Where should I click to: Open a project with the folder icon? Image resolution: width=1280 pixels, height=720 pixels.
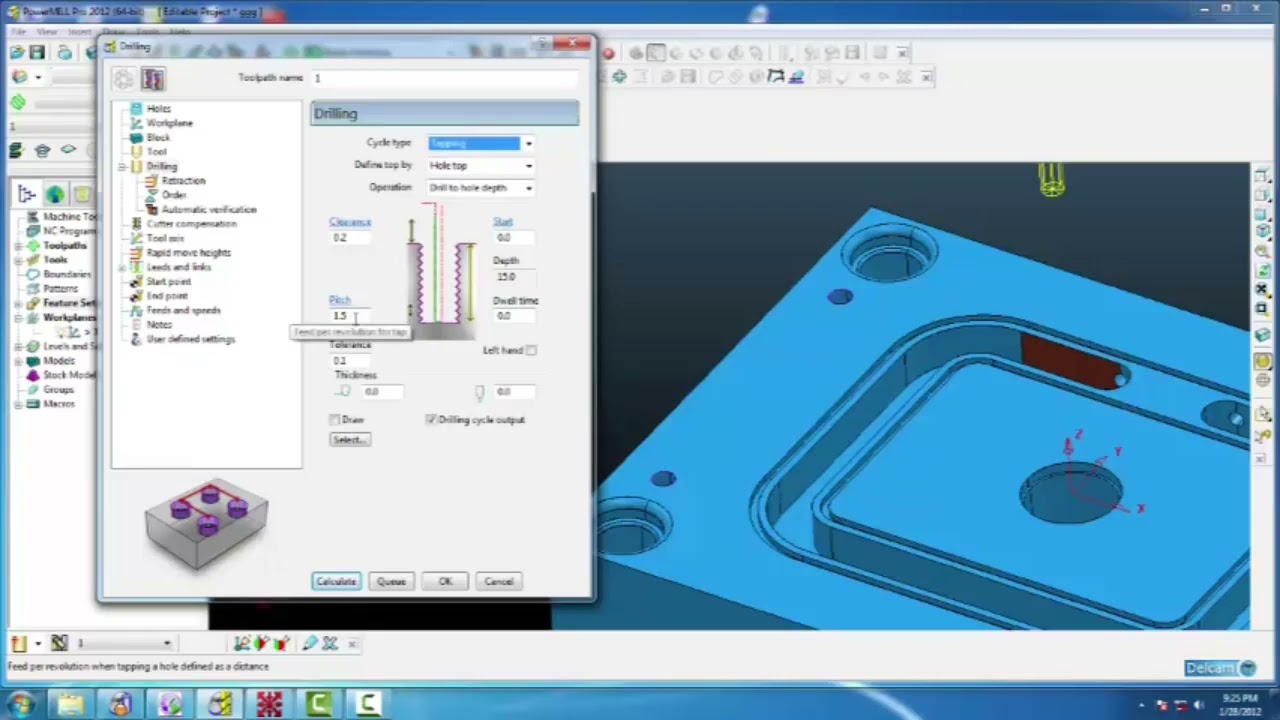point(16,52)
